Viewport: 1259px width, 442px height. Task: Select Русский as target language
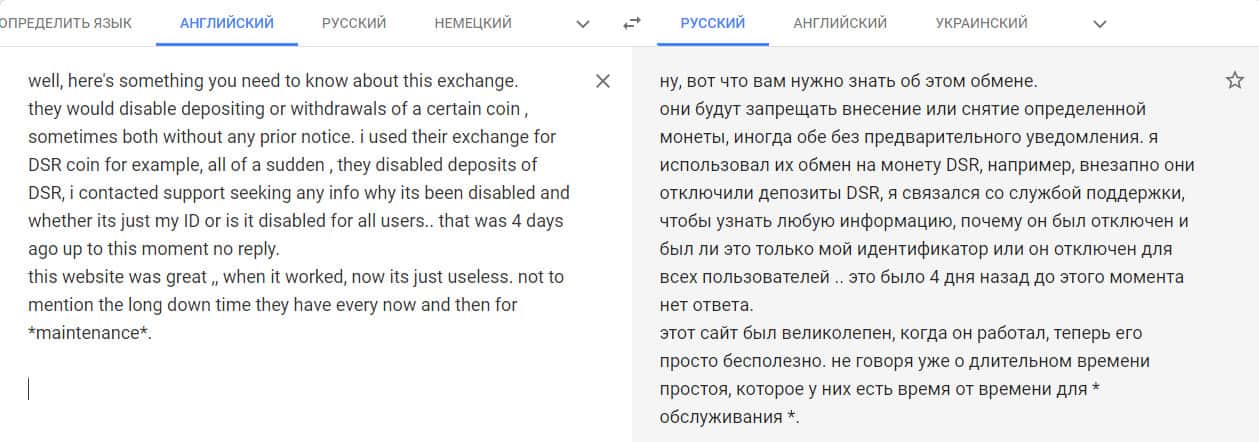click(x=712, y=23)
